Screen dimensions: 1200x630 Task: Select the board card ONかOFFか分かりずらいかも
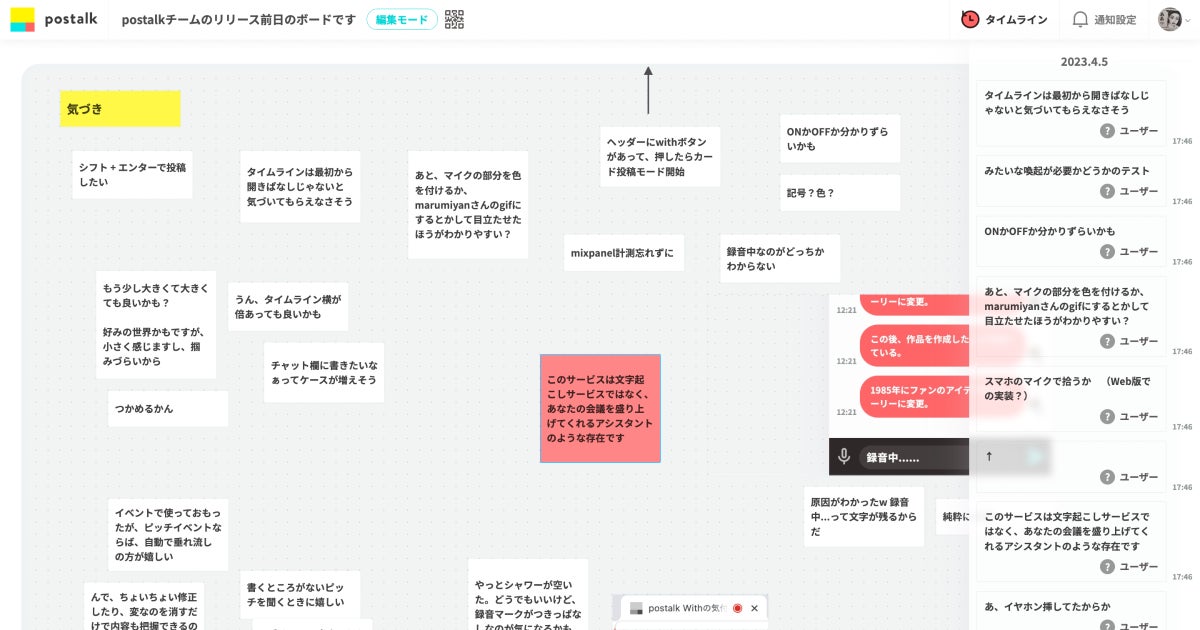[x=840, y=138]
